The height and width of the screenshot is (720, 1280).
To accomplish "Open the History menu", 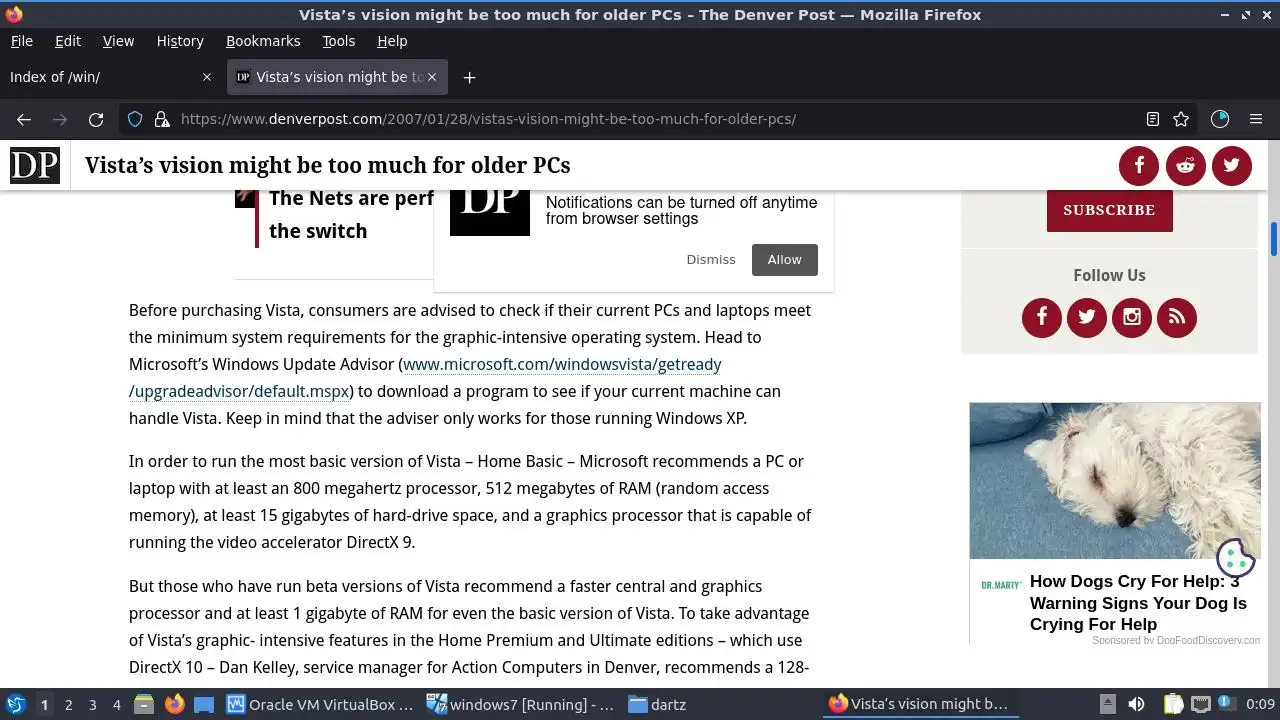I will [180, 41].
